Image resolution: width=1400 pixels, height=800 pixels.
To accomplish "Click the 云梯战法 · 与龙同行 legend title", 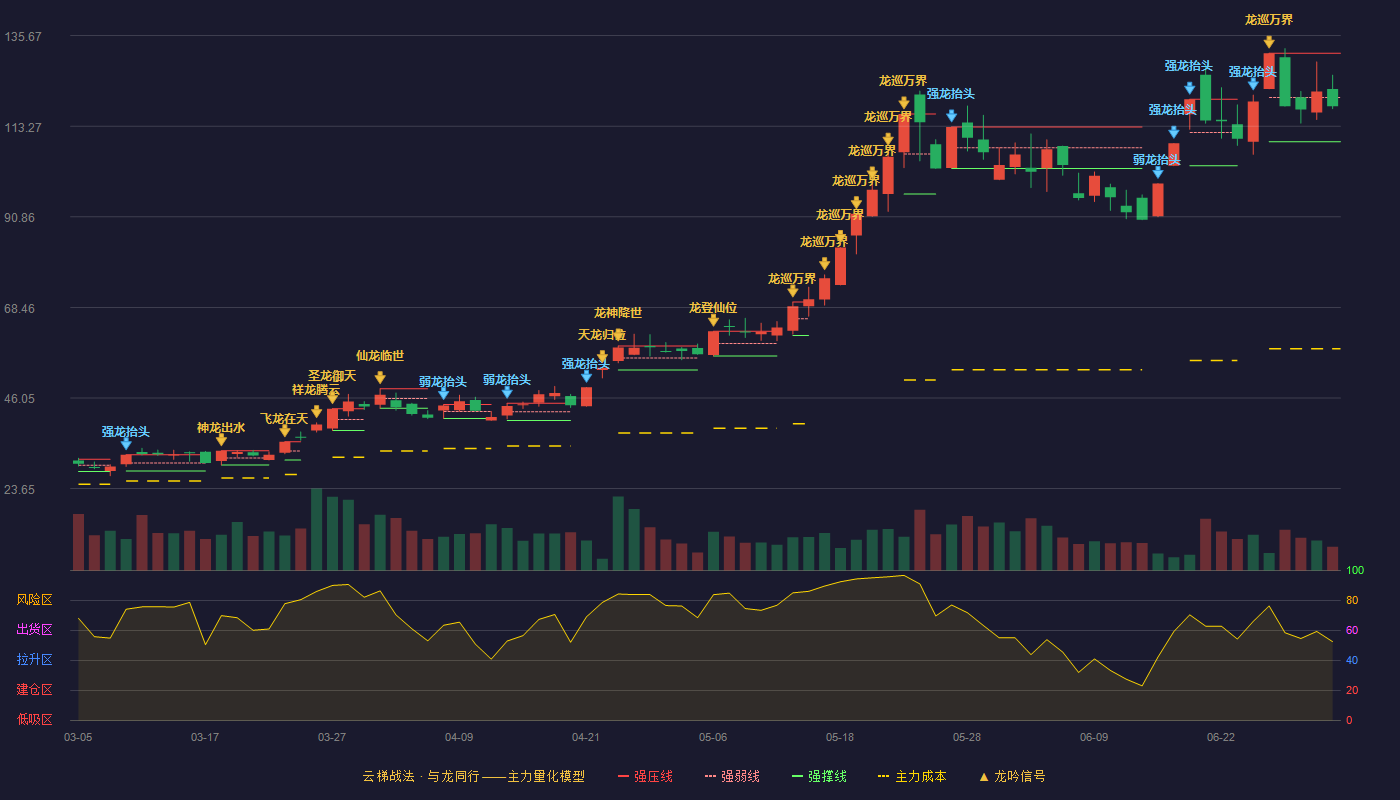I will tap(473, 776).
